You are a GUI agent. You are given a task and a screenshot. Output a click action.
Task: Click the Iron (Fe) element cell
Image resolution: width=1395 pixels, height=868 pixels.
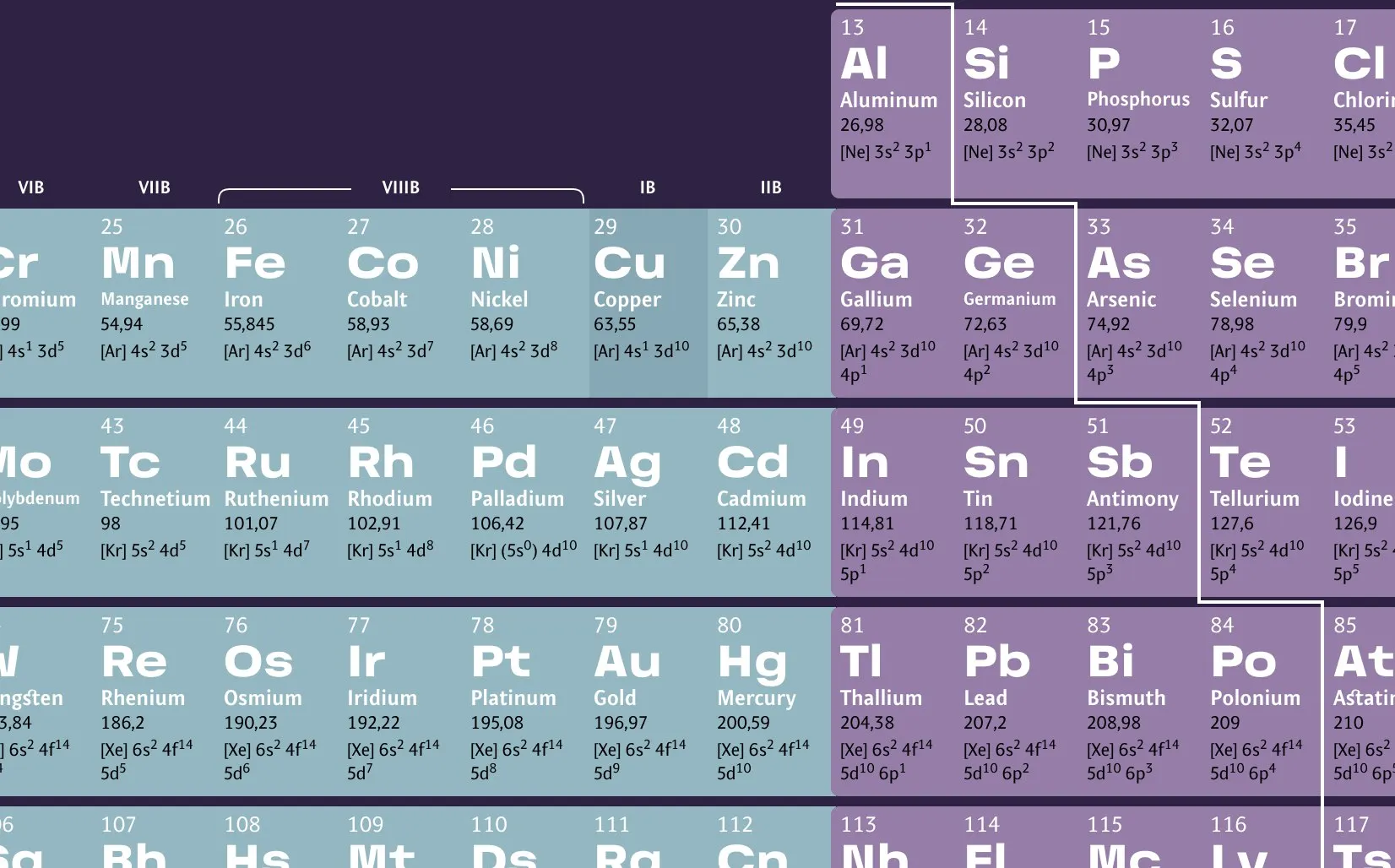(278, 302)
